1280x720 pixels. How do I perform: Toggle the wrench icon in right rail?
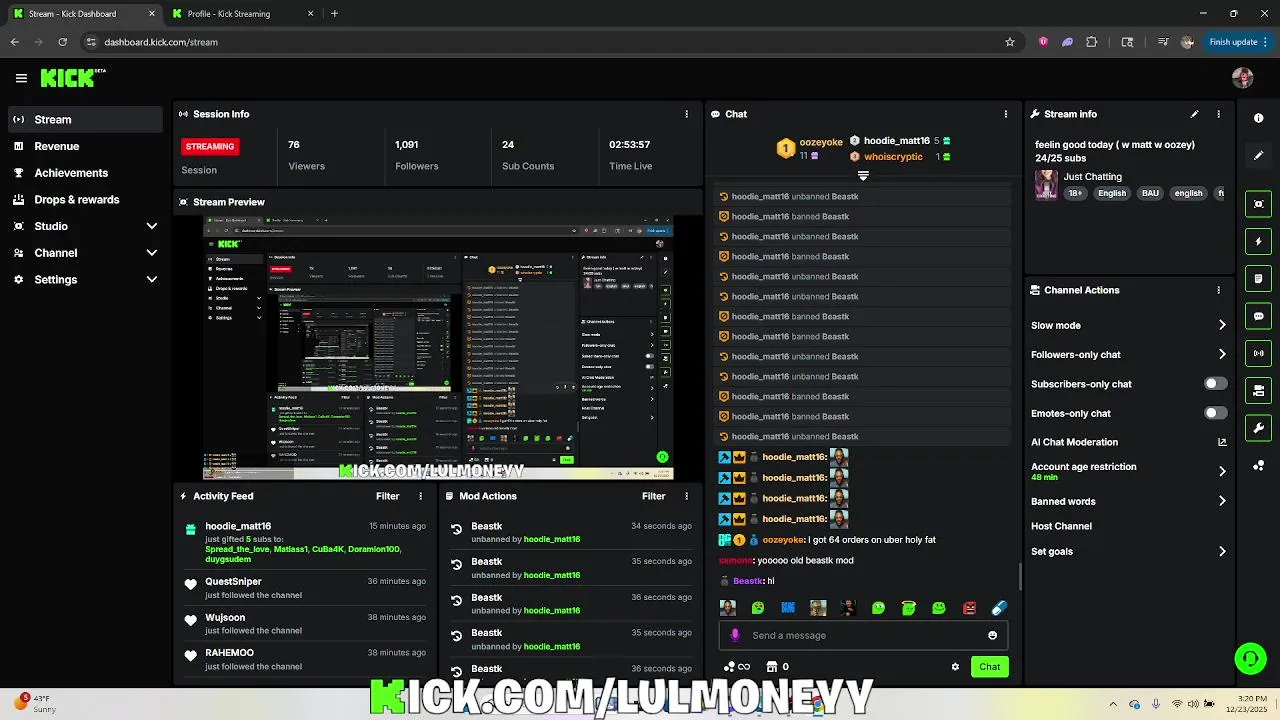(x=1258, y=428)
